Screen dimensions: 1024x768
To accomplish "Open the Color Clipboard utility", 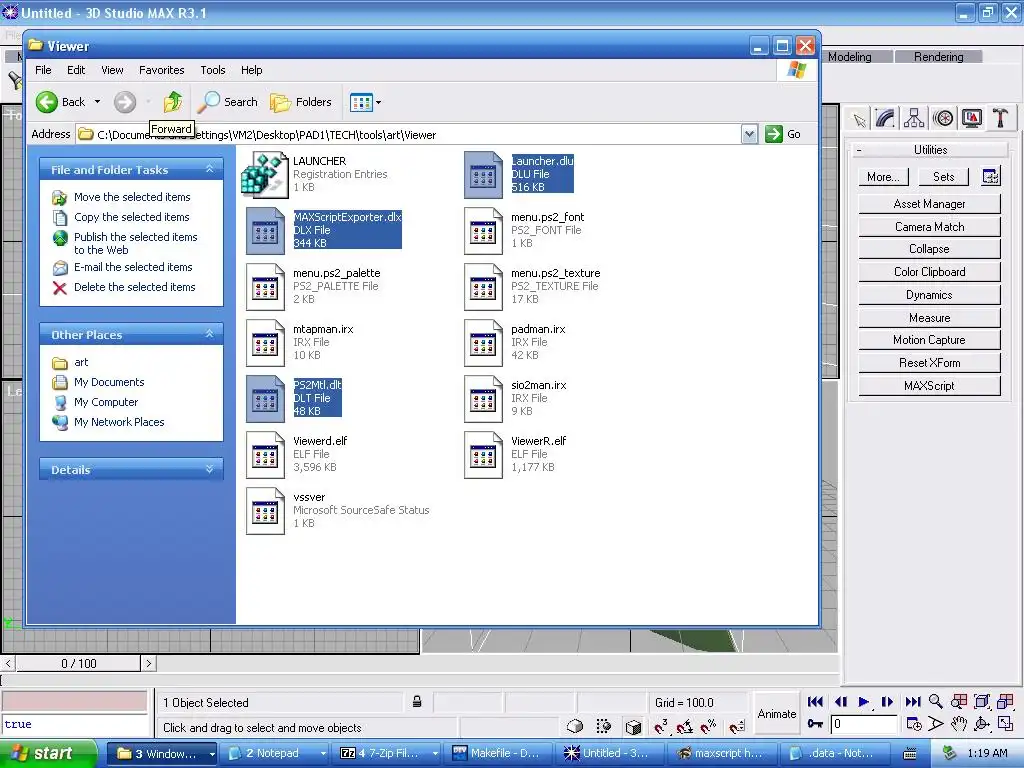I will 929,272.
